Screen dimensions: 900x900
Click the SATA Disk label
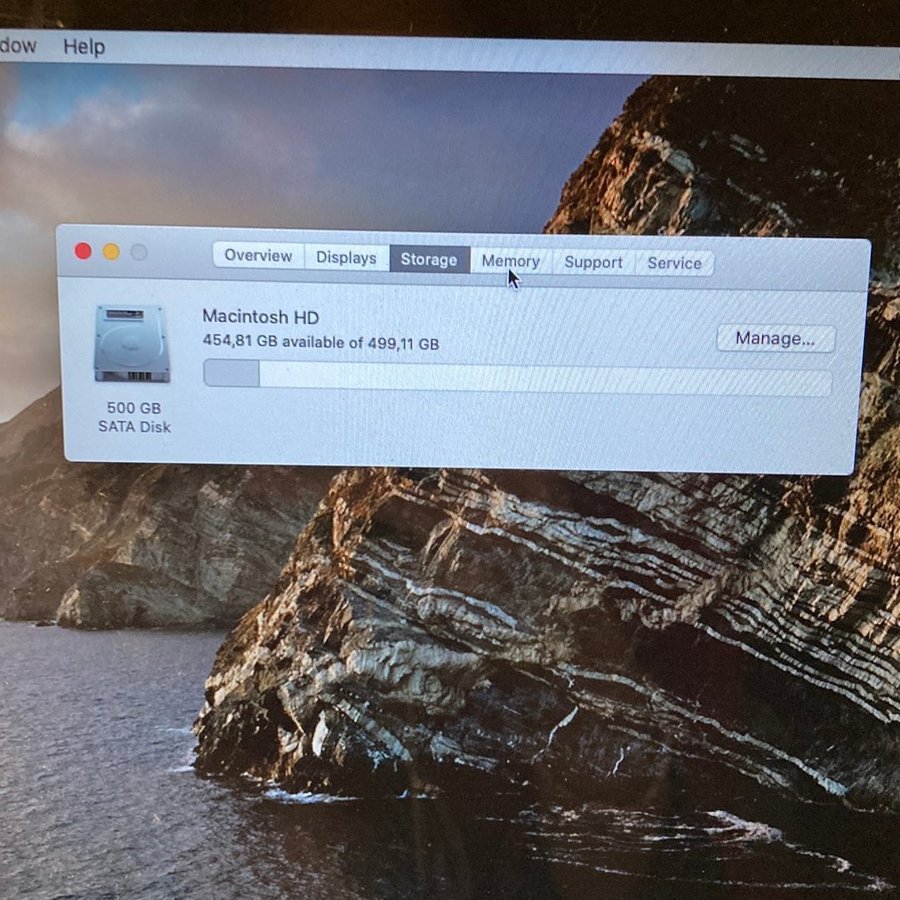coord(134,427)
